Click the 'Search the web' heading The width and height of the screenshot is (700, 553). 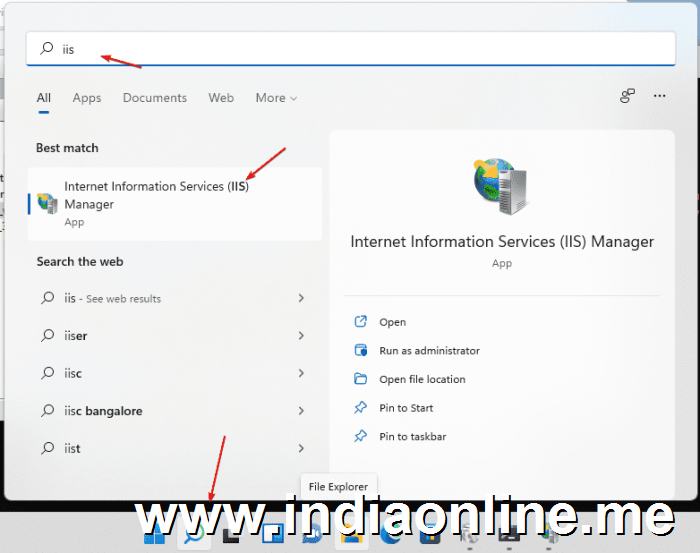coord(80,262)
